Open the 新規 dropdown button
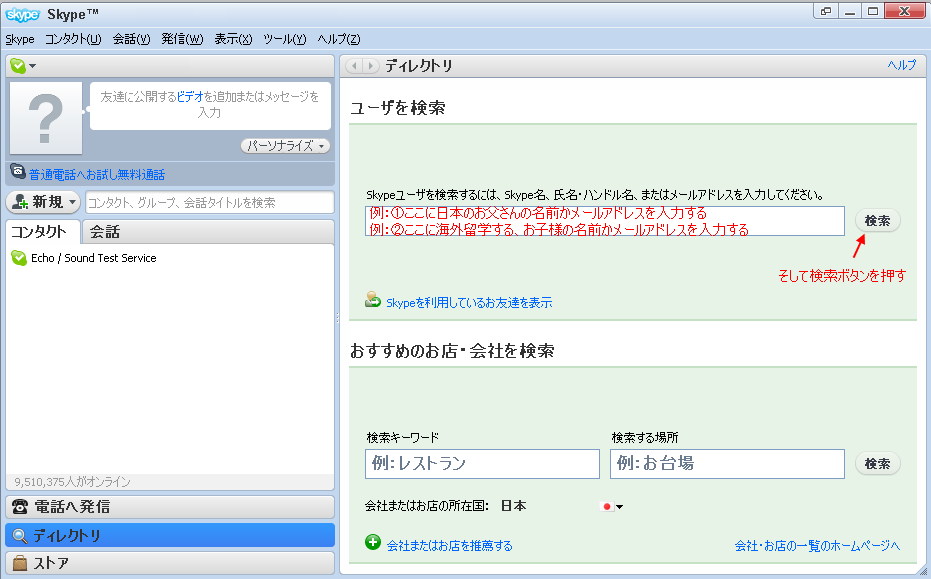The image size is (931, 579). [x=43, y=202]
